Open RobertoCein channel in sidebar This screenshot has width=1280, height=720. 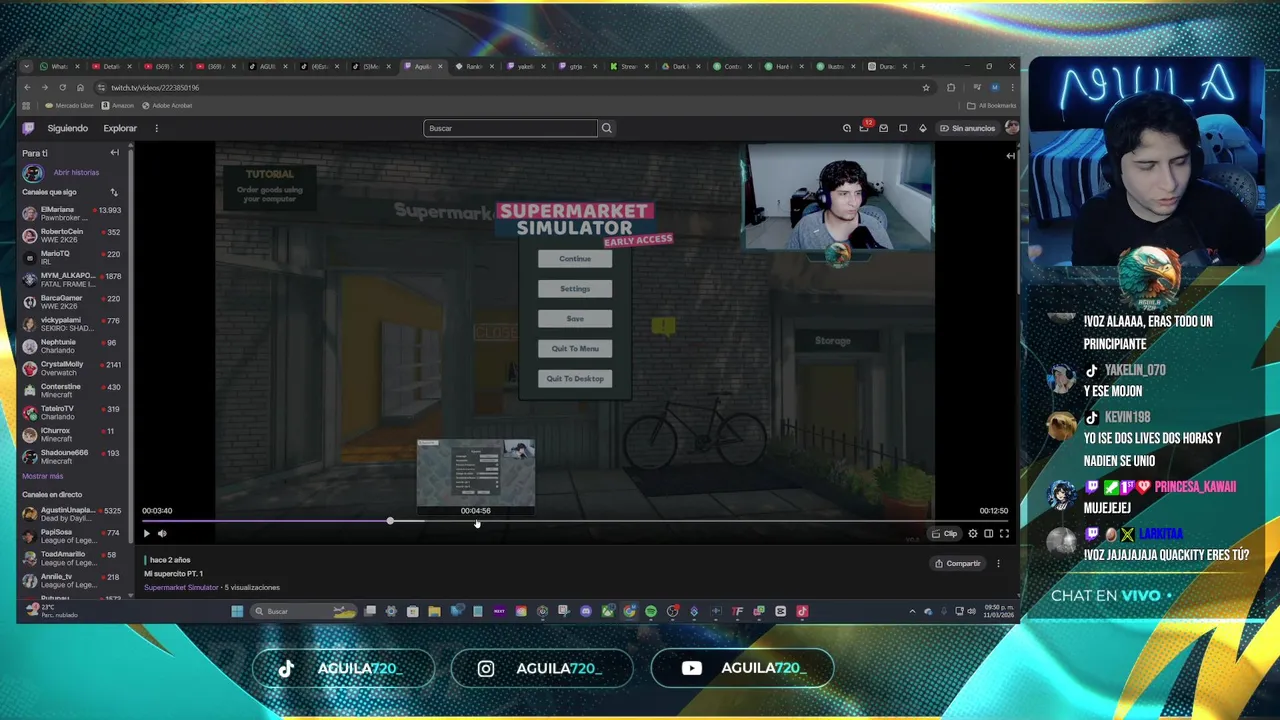(72, 235)
